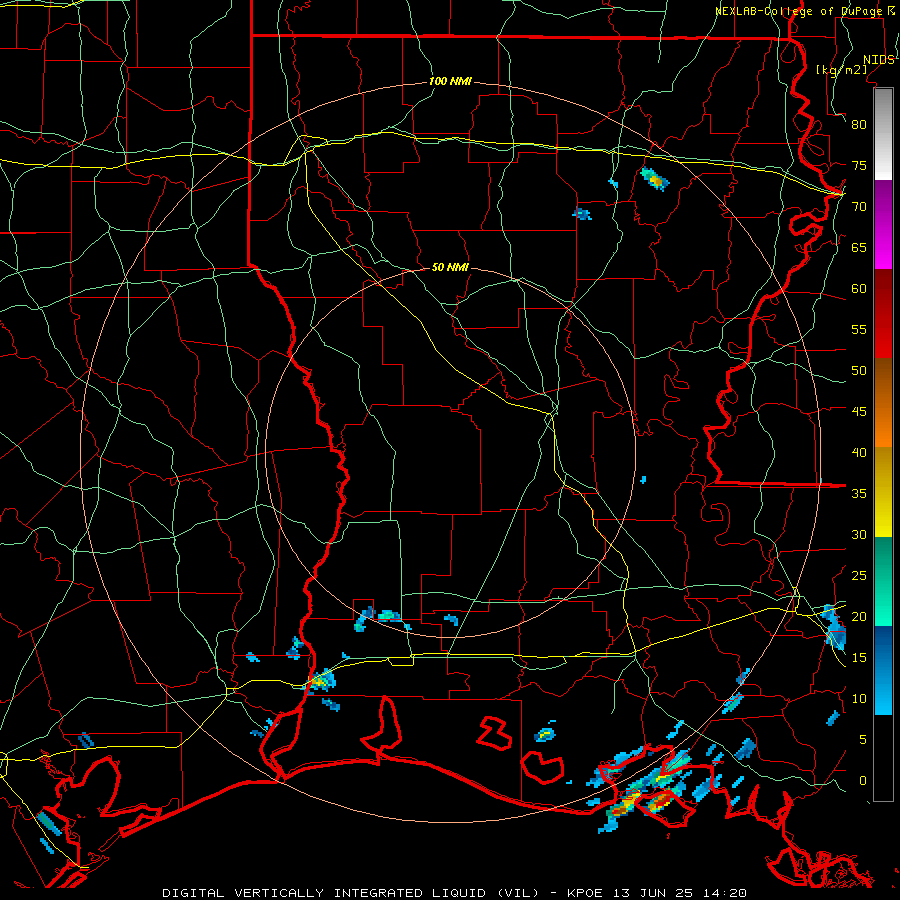Click the "[kg/m2]" units label
This screenshot has width=900, height=900.
click(x=842, y=70)
